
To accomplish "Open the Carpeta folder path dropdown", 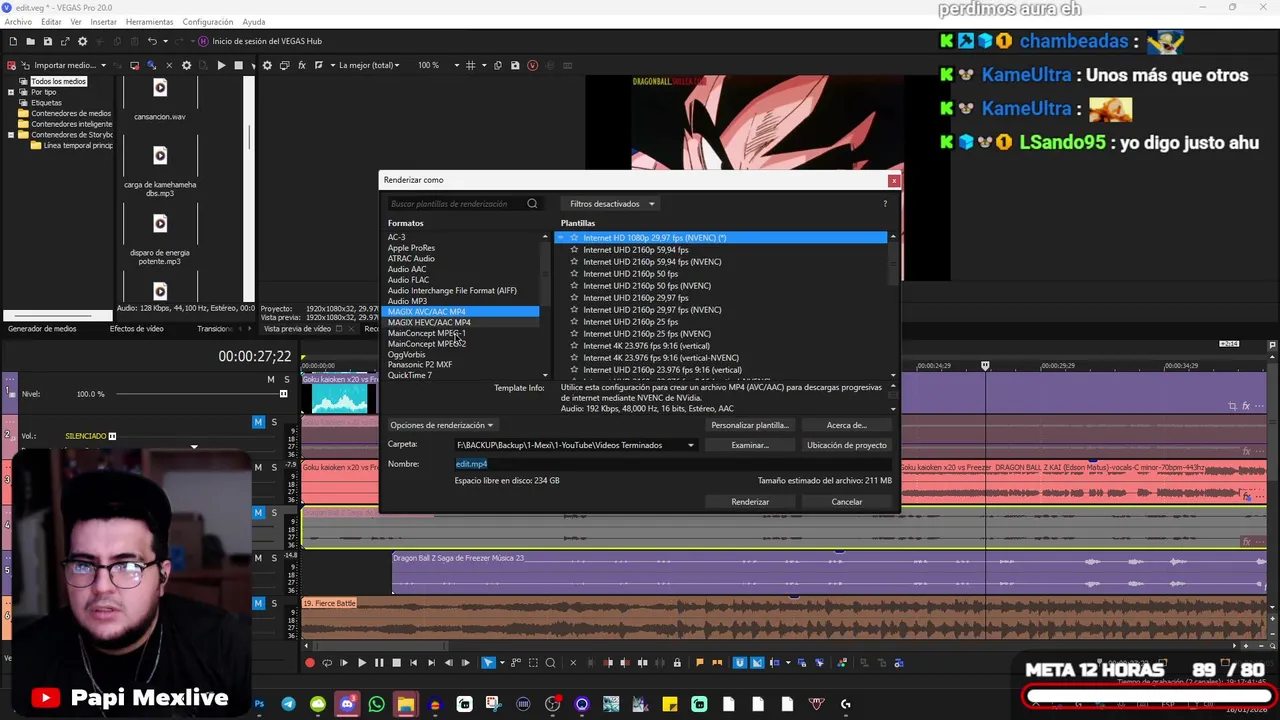I will click(690, 445).
